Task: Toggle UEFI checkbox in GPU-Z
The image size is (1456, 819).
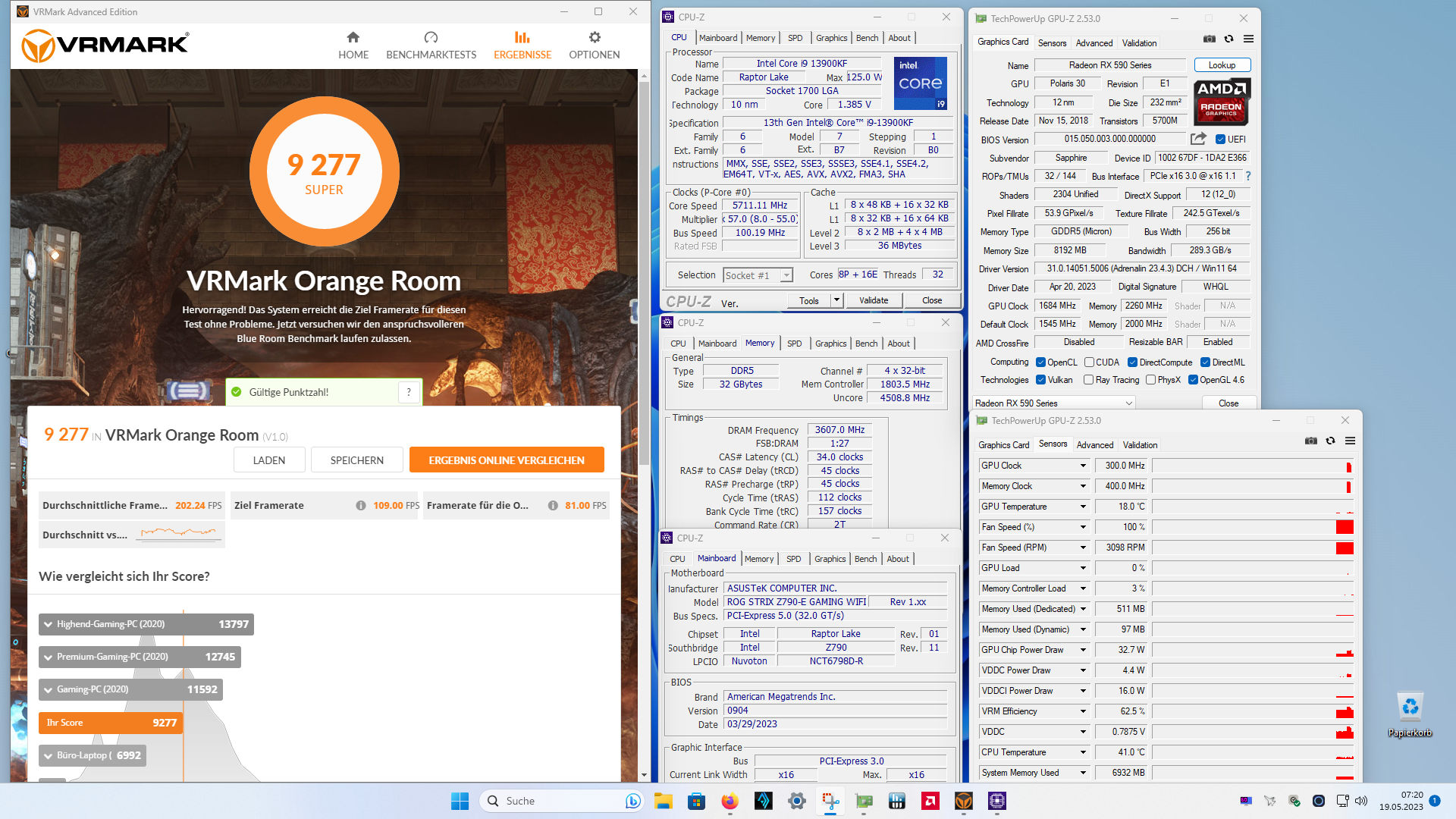Action: (1220, 140)
